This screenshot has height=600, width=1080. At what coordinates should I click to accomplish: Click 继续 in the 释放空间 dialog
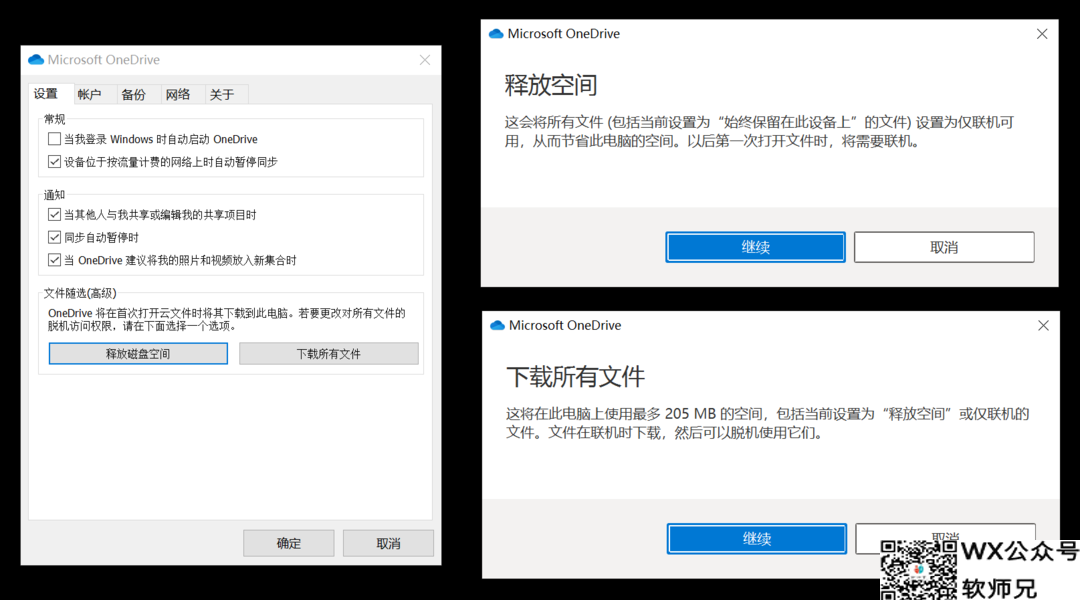point(755,247)
